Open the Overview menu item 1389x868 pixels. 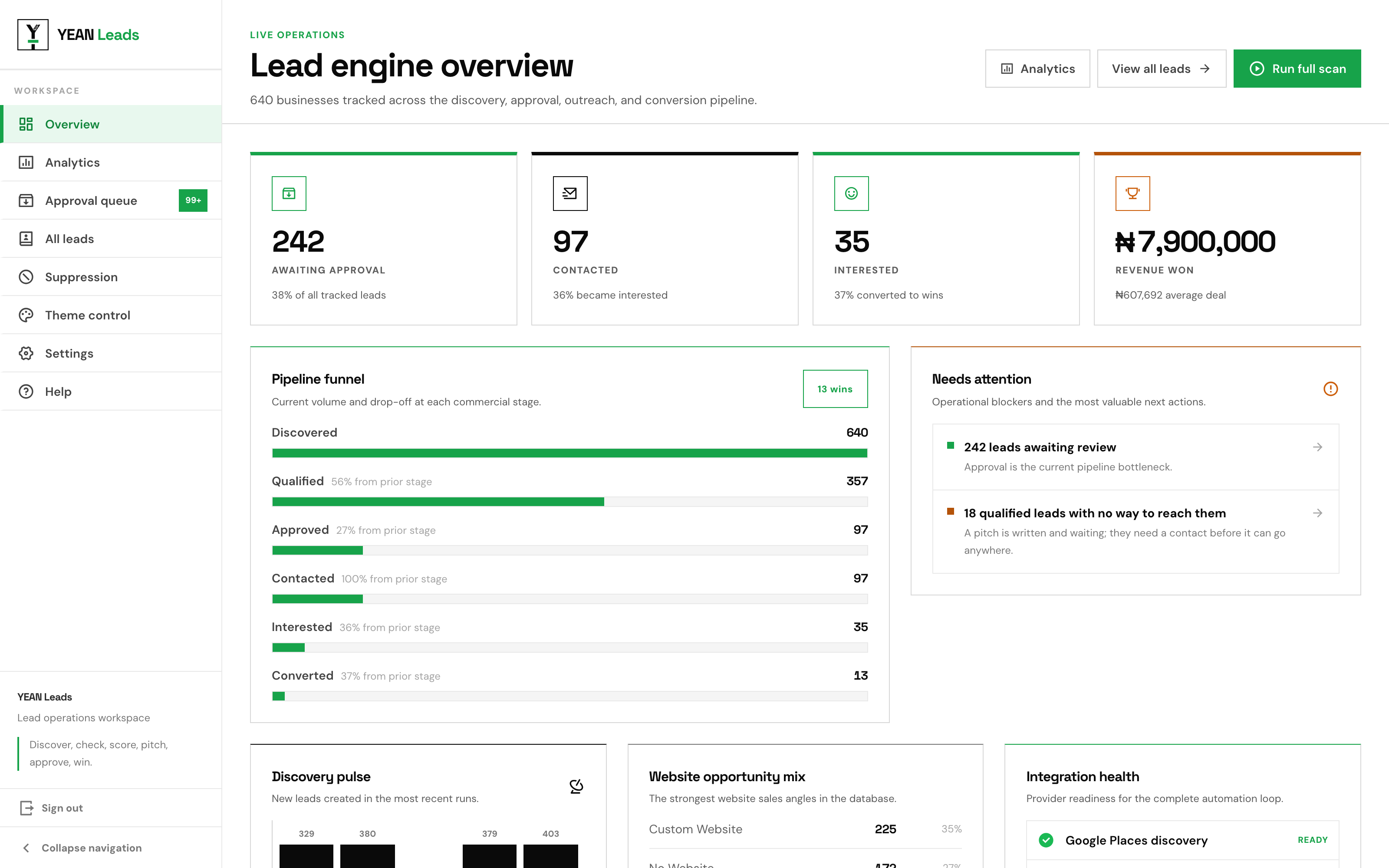tap(112, 124)
